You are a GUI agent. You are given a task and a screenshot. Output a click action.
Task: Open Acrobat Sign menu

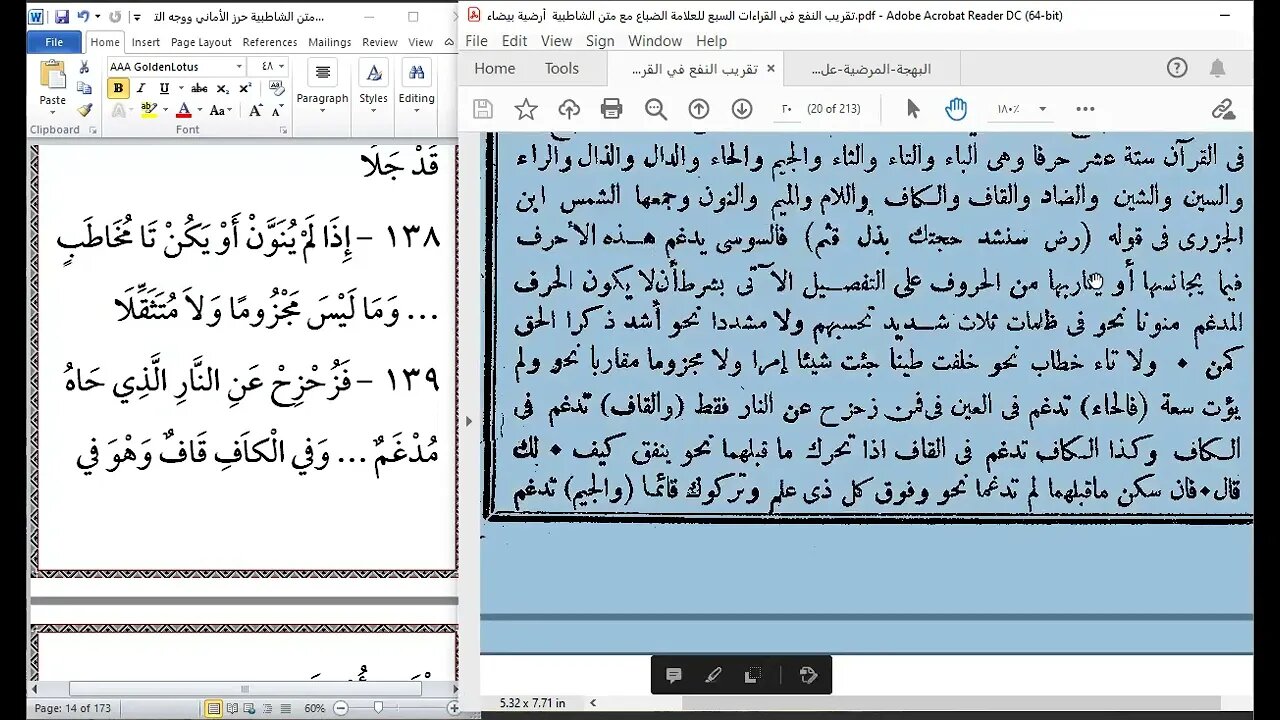click(x=600, y=41)
